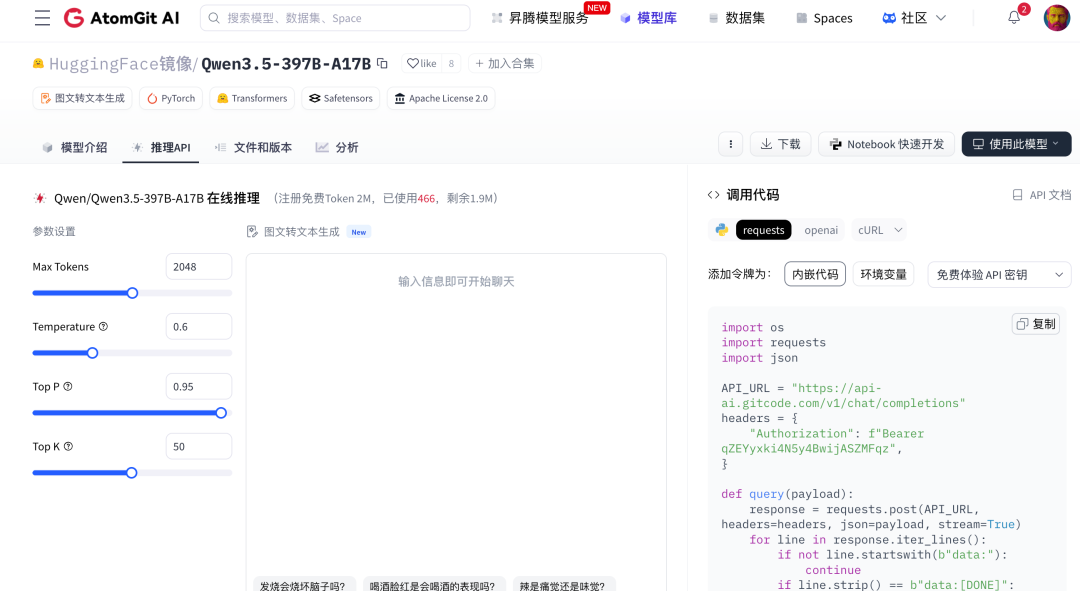Copy the model name Qwen3.5-397B-A17B
1080x591 pixels.
tap(382, 63)
